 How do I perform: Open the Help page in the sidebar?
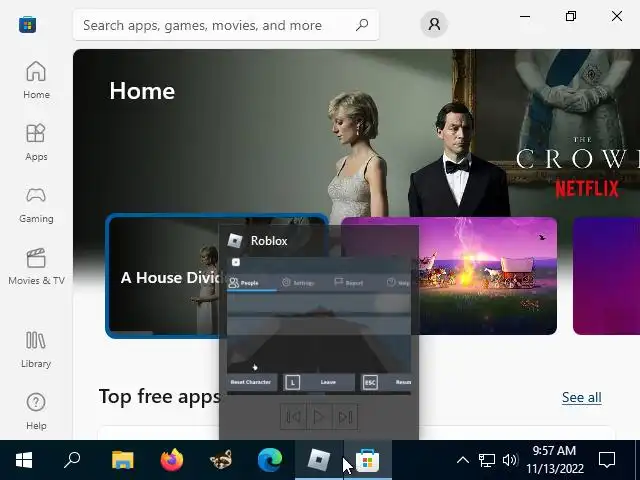pyautogui.click(x=36, y=411)
